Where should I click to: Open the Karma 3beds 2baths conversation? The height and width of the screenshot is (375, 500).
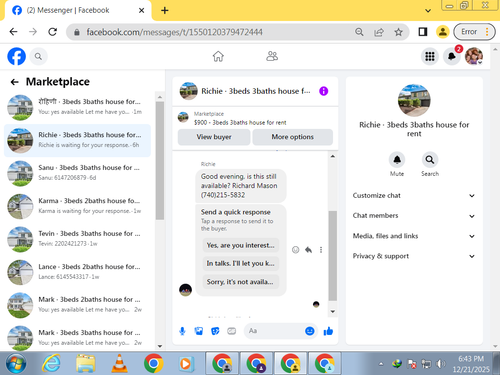77,206
